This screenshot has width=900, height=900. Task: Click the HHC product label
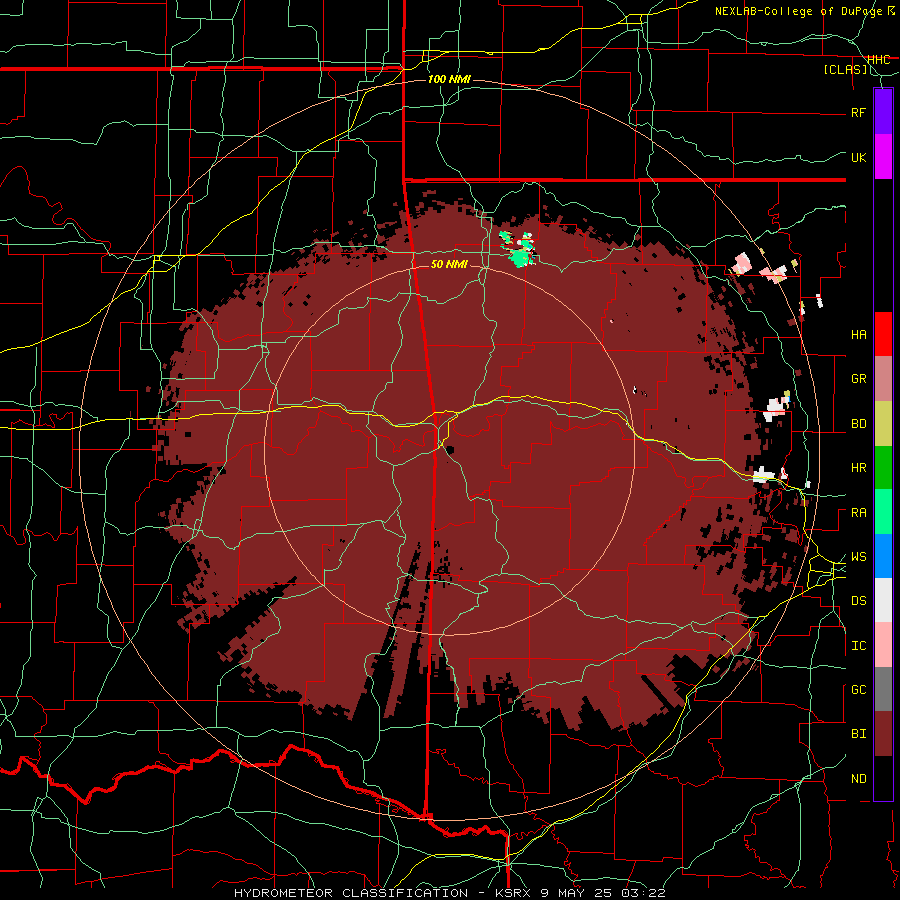pos(878,60)
